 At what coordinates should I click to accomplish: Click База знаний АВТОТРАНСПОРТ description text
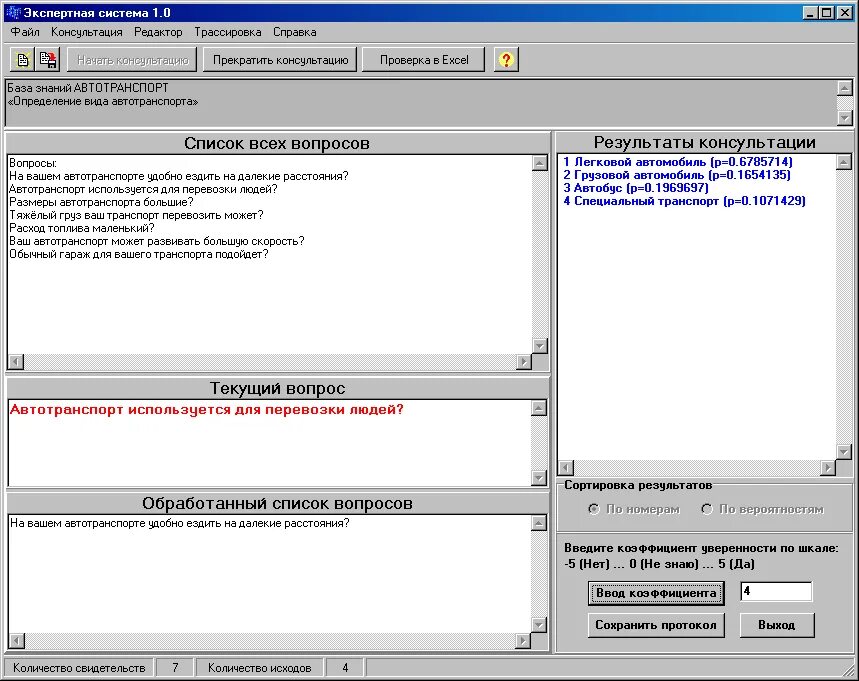point(88,88)
